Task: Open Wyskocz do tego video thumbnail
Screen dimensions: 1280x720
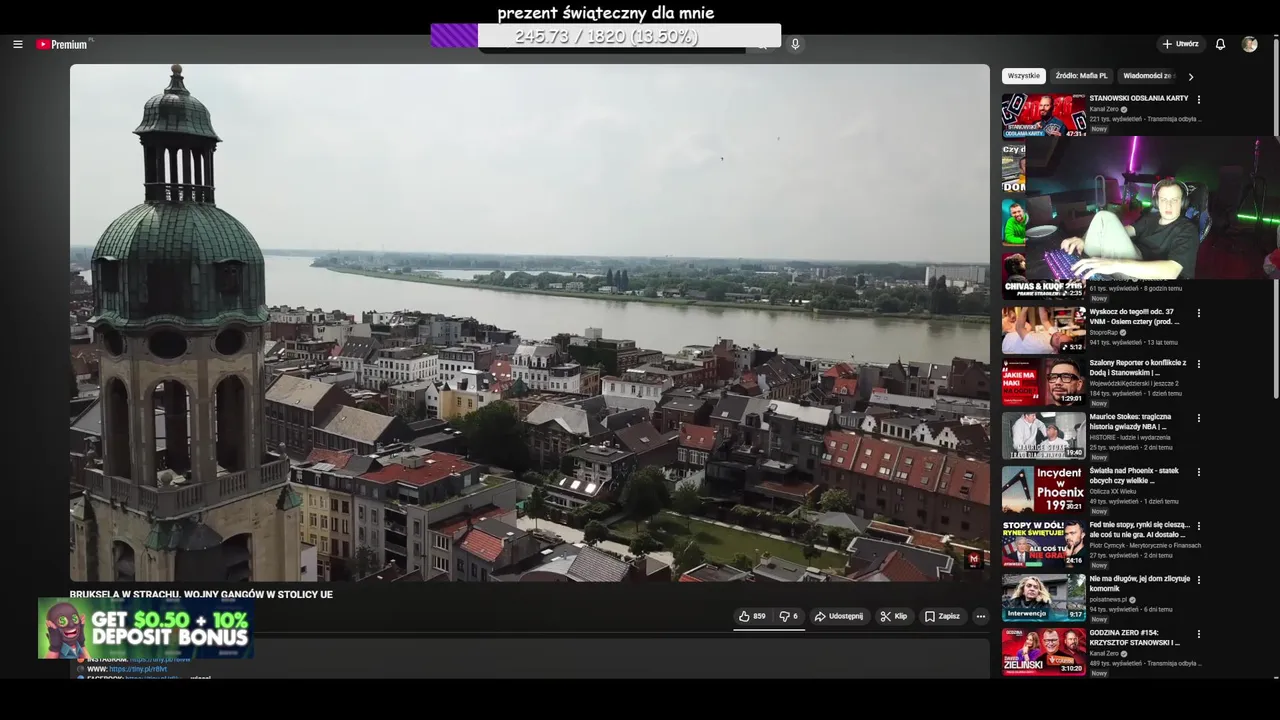Action: [1043, 330]
